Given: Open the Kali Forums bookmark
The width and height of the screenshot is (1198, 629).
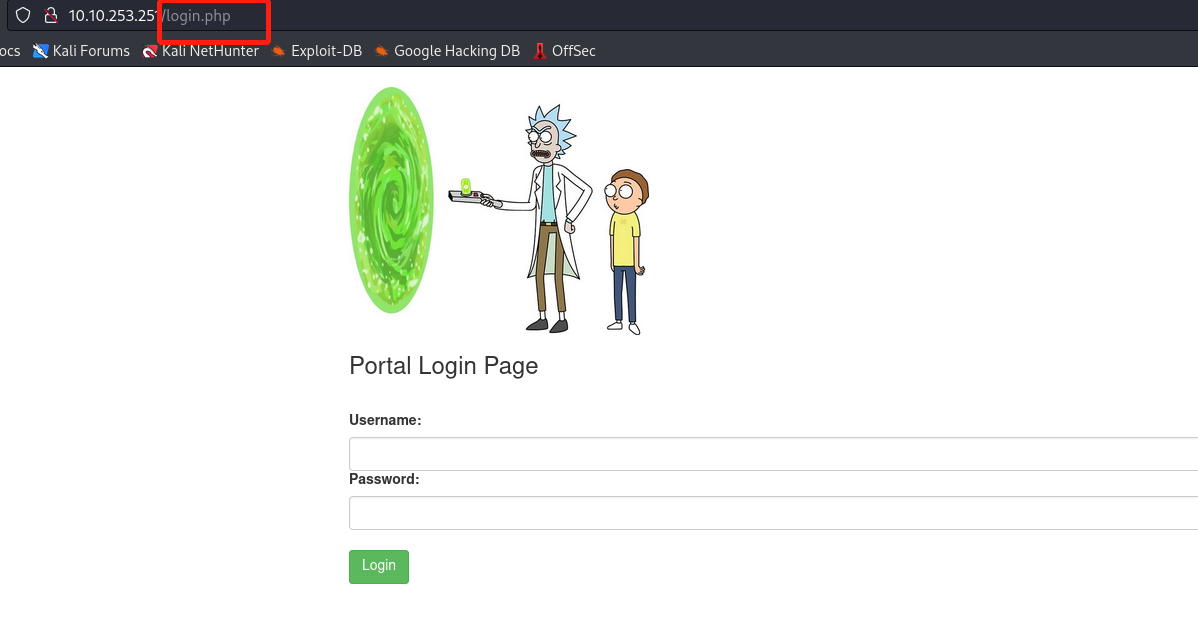Looking at the screenshot, I should [x=81, y=51].
